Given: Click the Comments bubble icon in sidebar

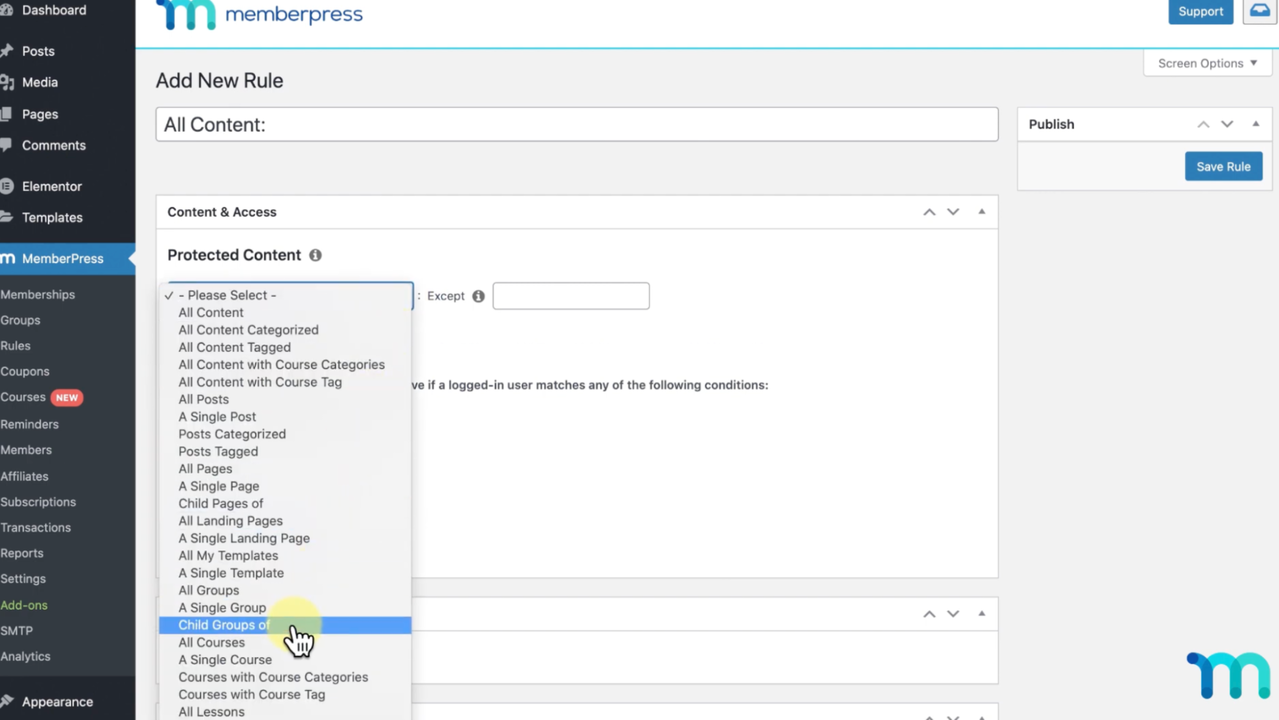Looking at the screenshot, I should pyautogui.click(x=6, y=146).
